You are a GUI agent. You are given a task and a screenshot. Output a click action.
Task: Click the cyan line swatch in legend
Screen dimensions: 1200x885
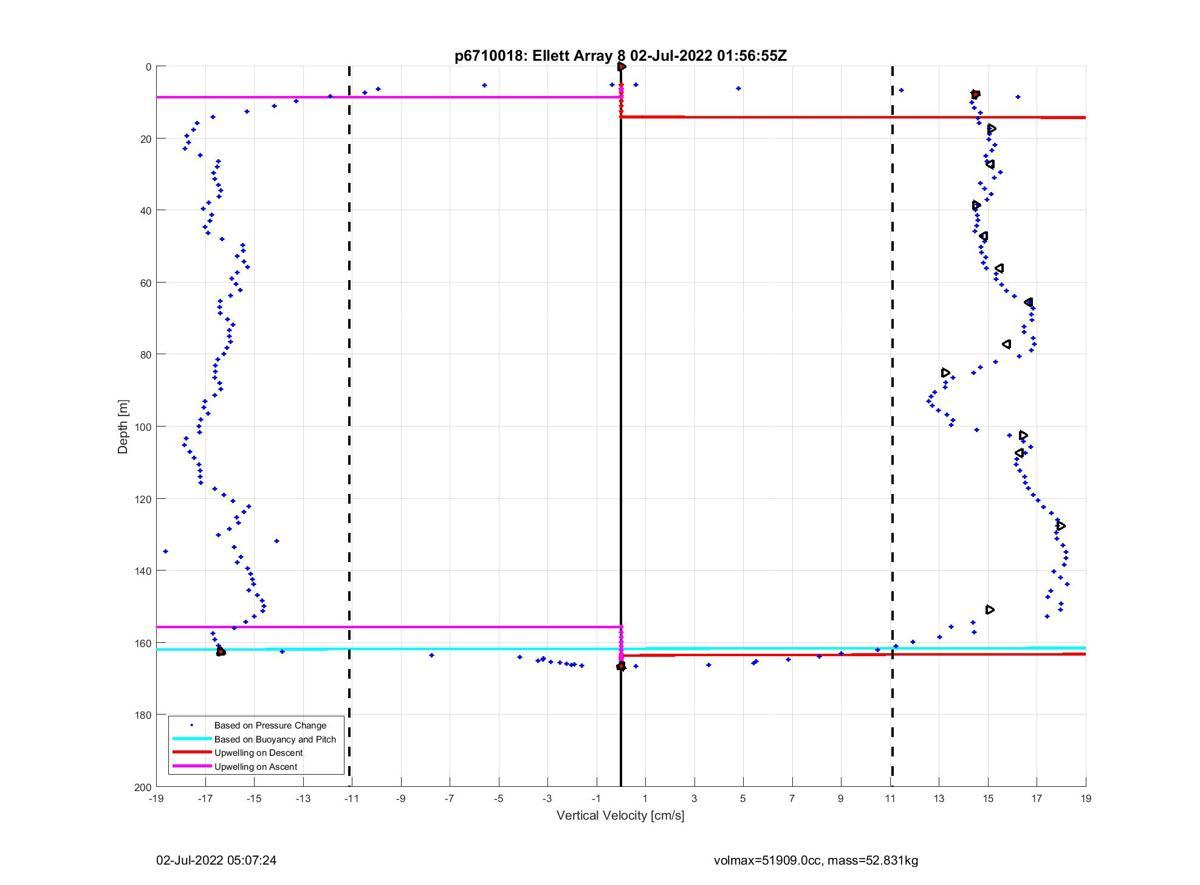191,739
